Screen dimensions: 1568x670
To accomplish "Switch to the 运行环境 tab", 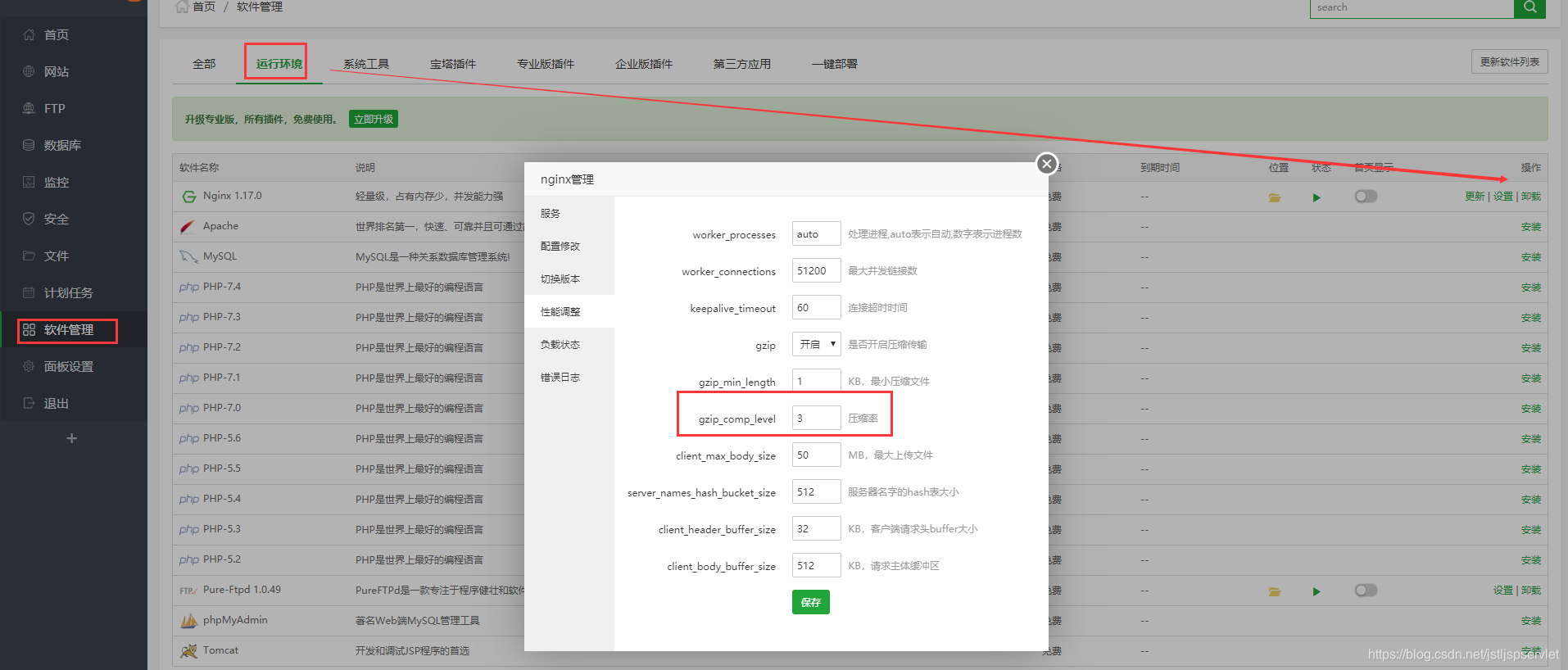I will tap(279, 64).
